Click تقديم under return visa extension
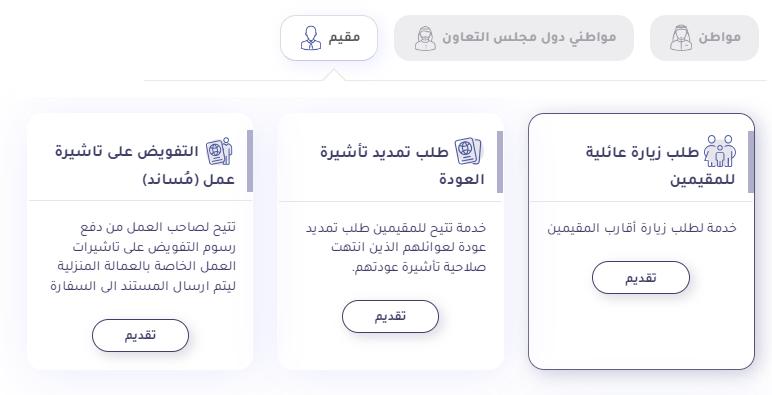This screenshot has height=395, width=772. 390,316
